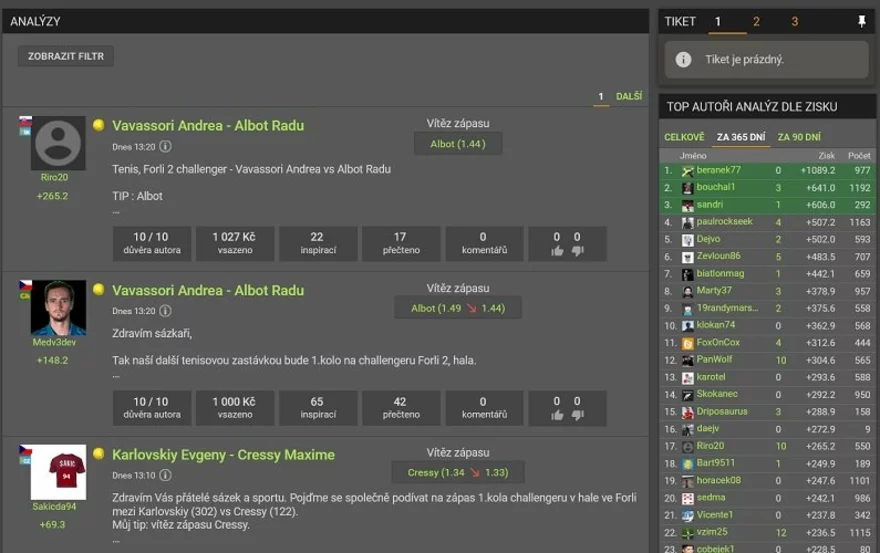This screenshot has height=553, width=880.
Task: Sort the ranking by the Počet column header
Action: [x=859, y=156]
